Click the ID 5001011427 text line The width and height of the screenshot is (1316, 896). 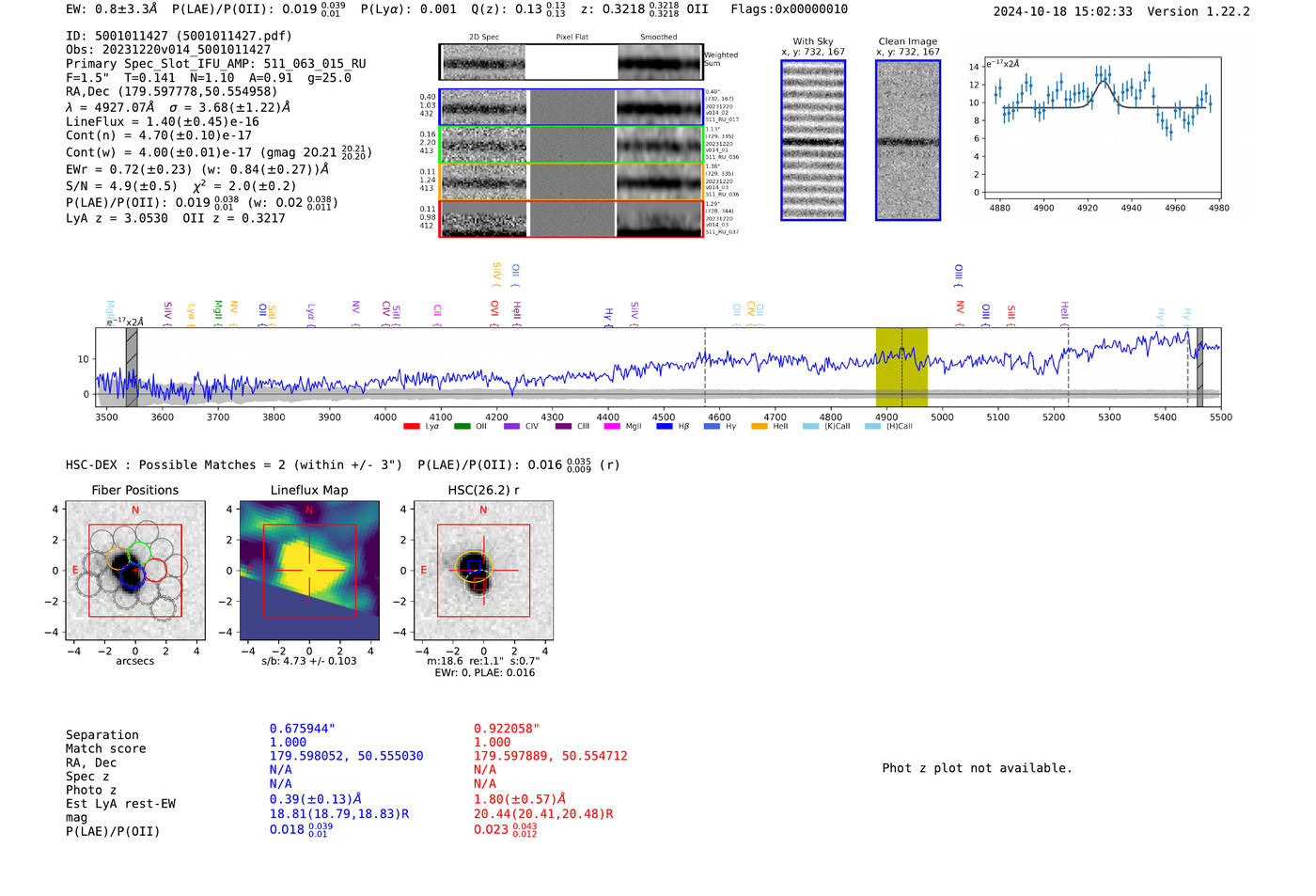point(179,36)
